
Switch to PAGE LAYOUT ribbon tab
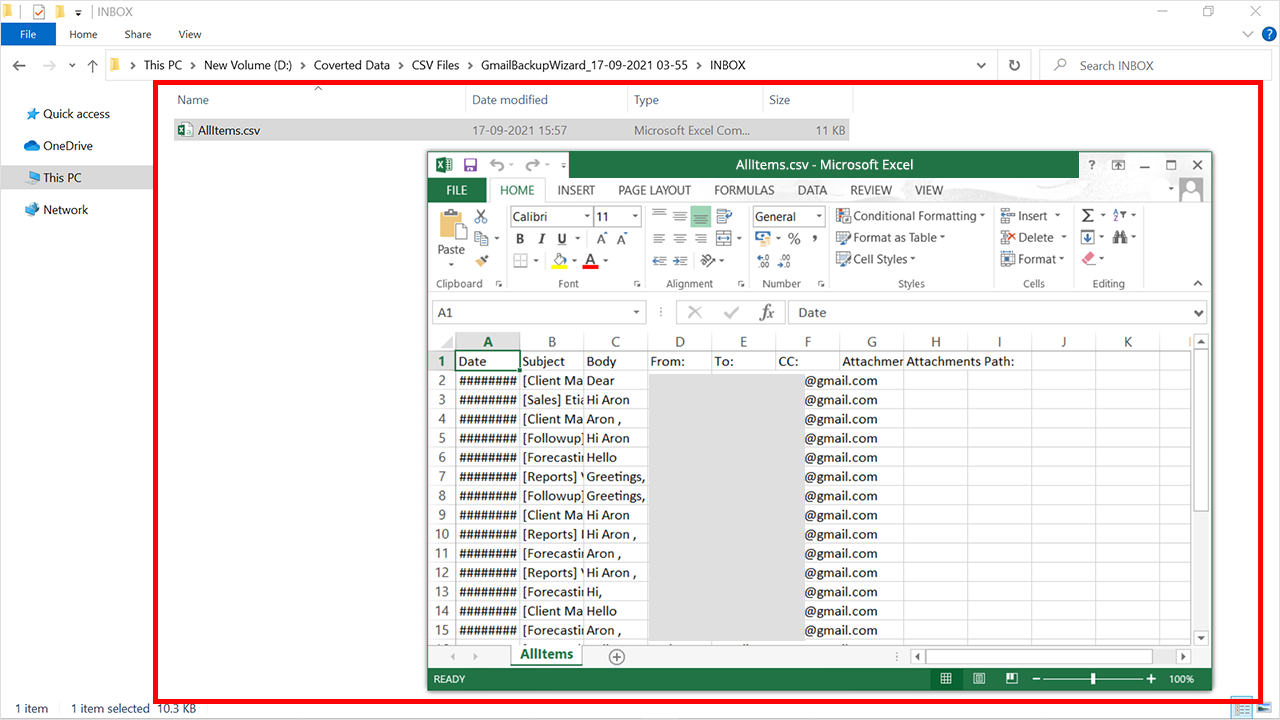(x=654, y=190)
